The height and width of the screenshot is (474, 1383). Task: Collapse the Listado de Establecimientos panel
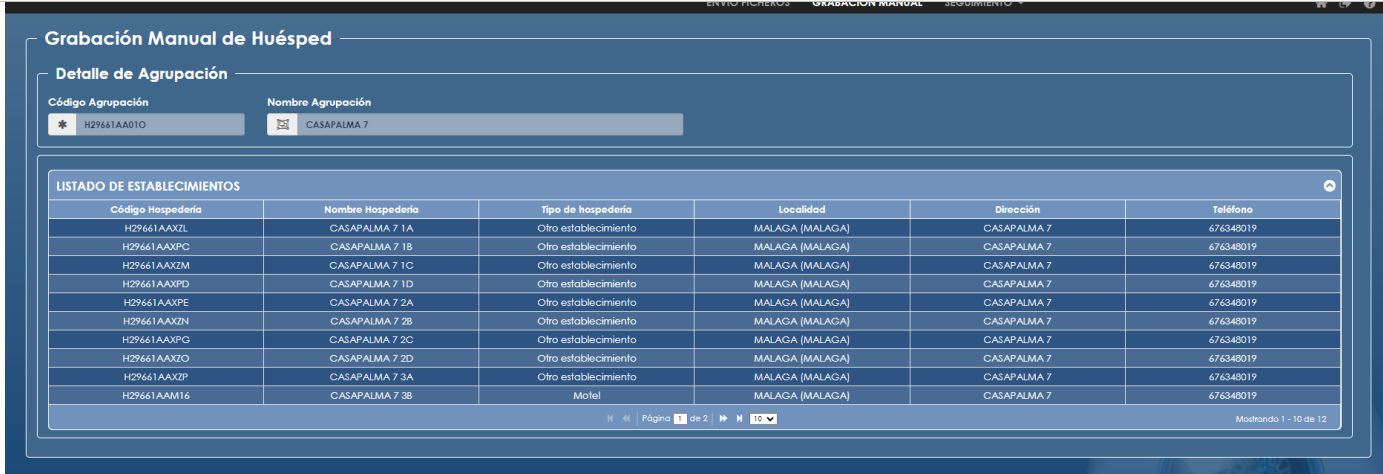click(x=1329, y=186)
